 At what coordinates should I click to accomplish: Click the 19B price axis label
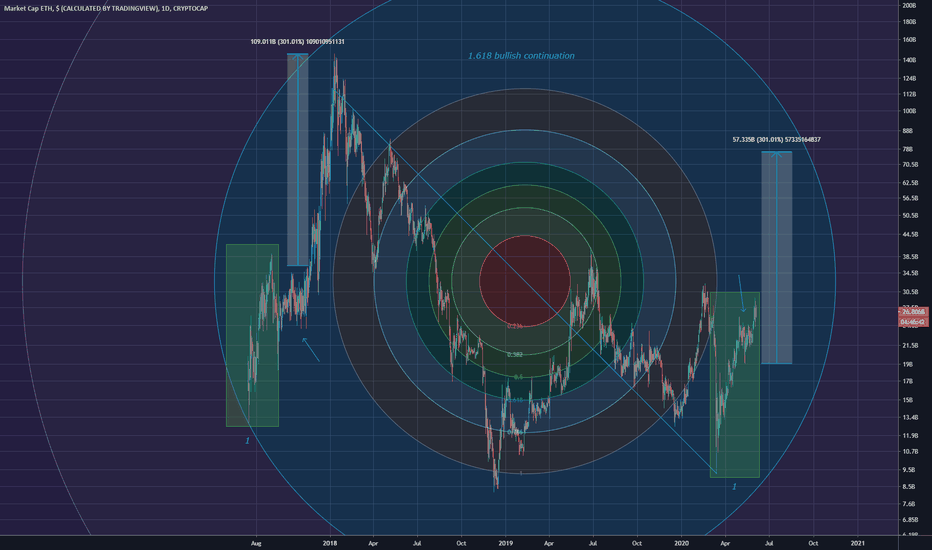pos(908,364)
